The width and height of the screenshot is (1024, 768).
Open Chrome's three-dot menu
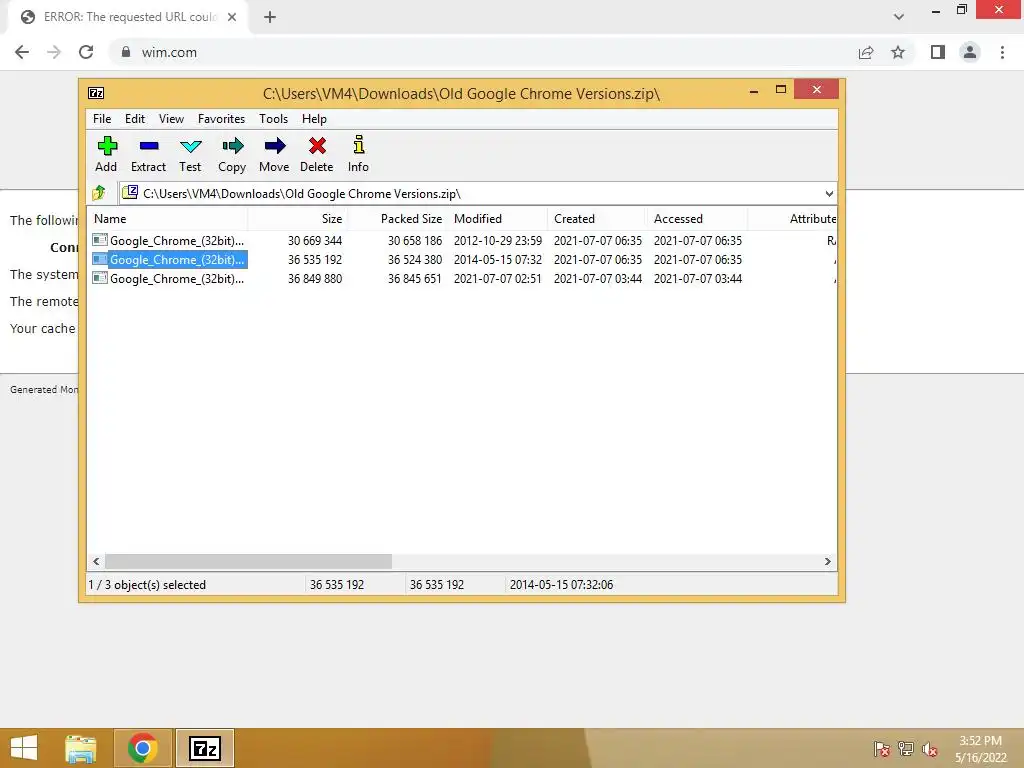coord(1002,52)
